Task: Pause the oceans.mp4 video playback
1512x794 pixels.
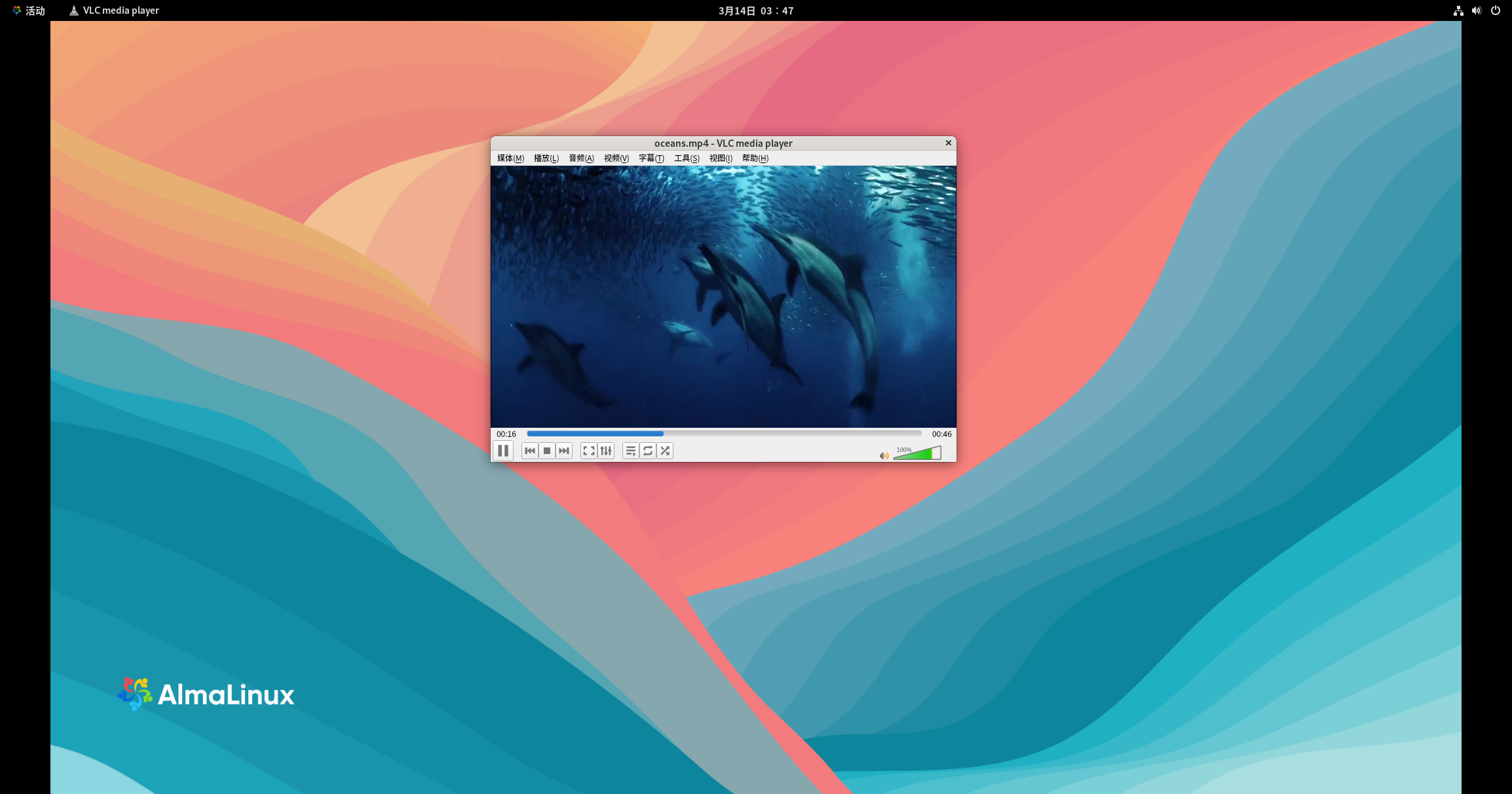Action: click(x=502, y=451)
